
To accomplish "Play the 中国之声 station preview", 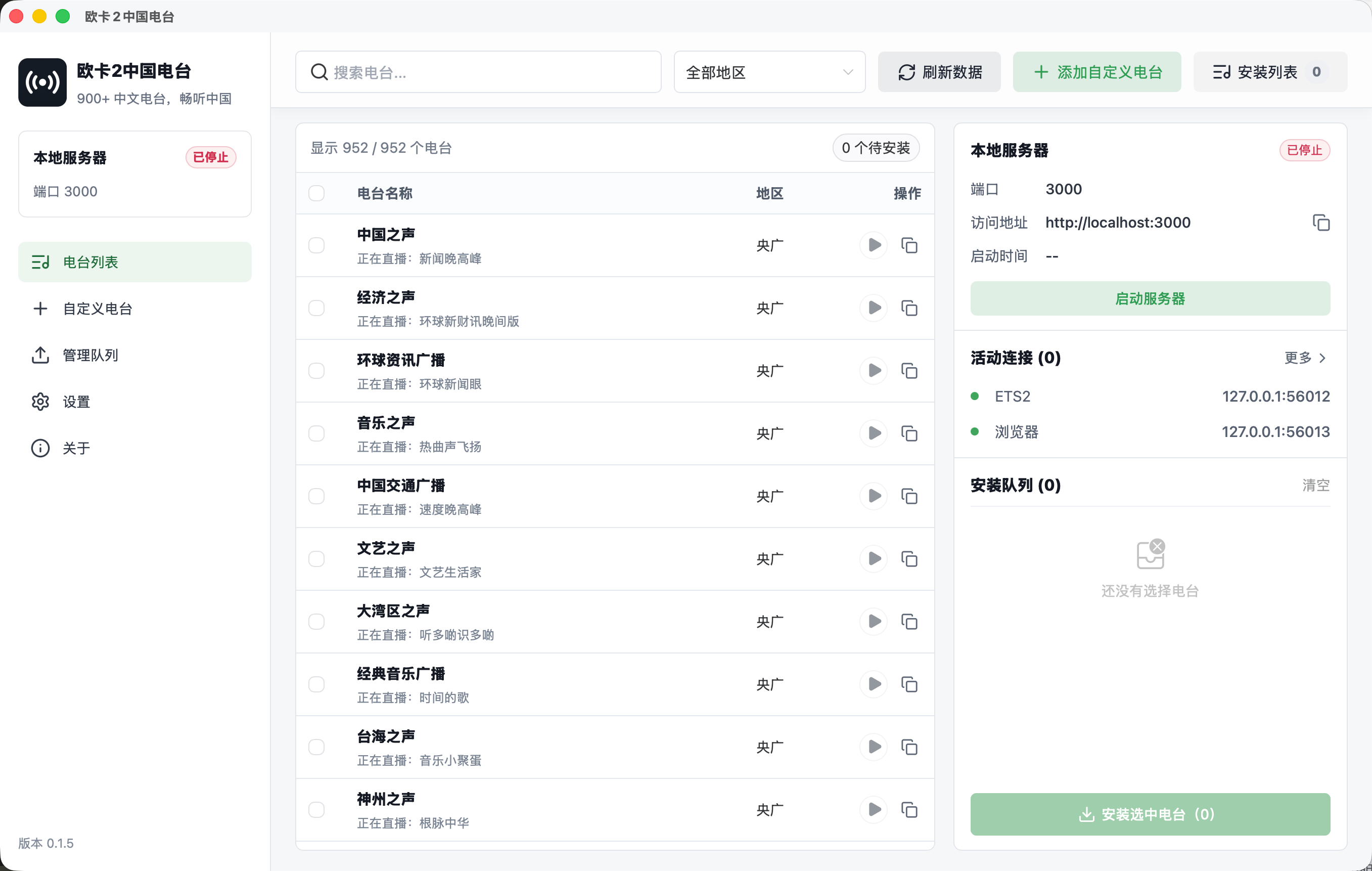I will tap(874, 245).
